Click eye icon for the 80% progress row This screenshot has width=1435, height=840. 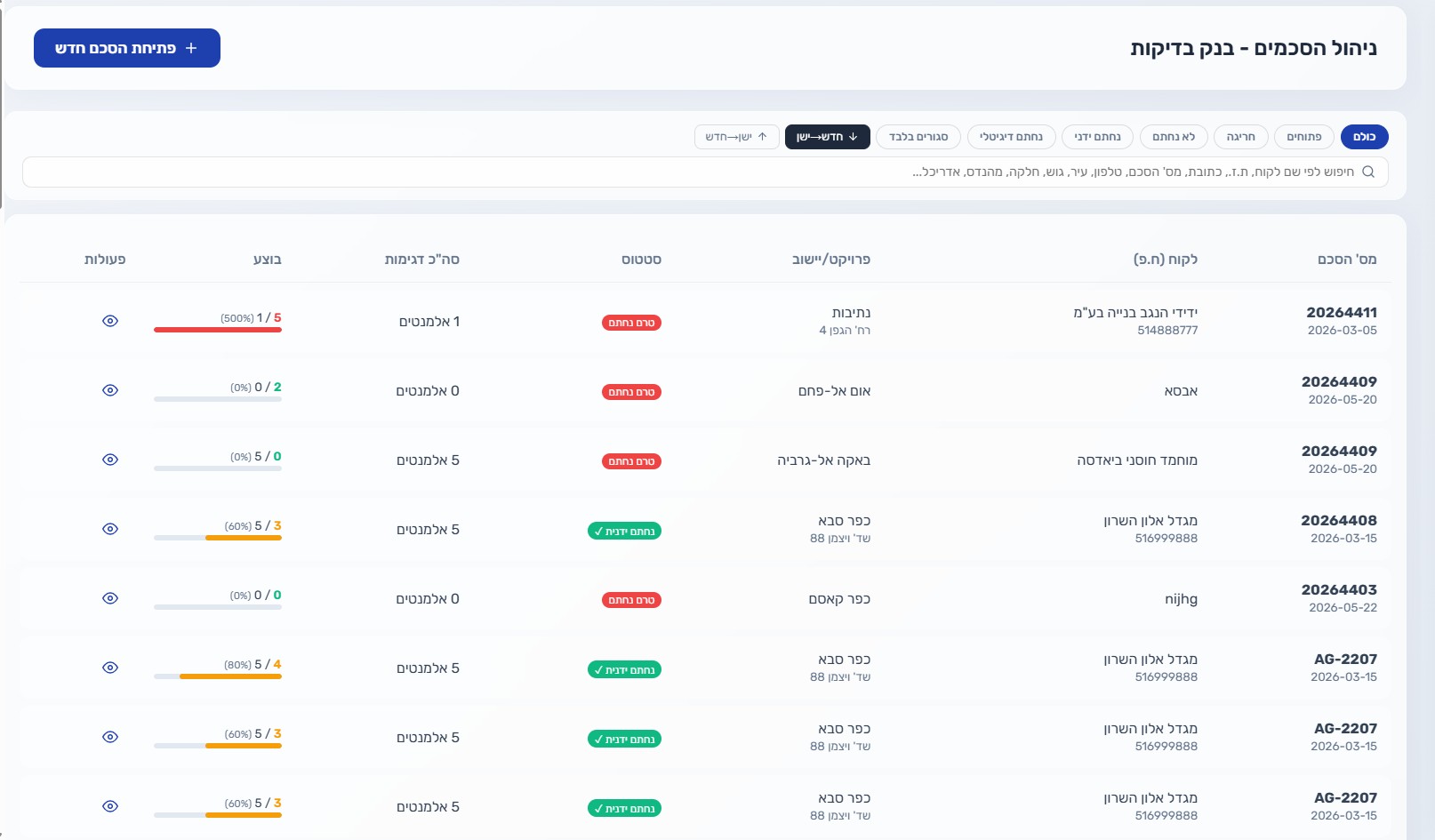(x=110, y=668)
